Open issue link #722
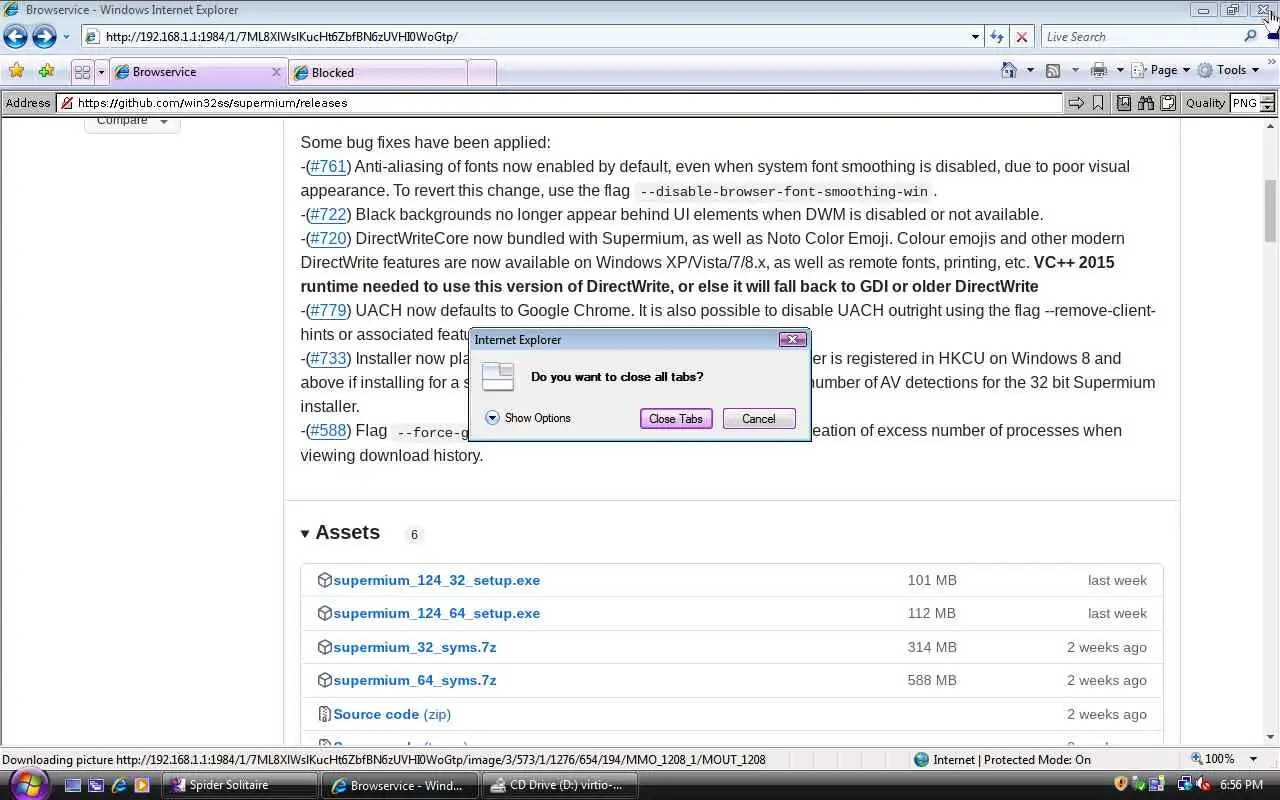Image resolution: width=1280 pixels, height=800 pixels. 328,214
